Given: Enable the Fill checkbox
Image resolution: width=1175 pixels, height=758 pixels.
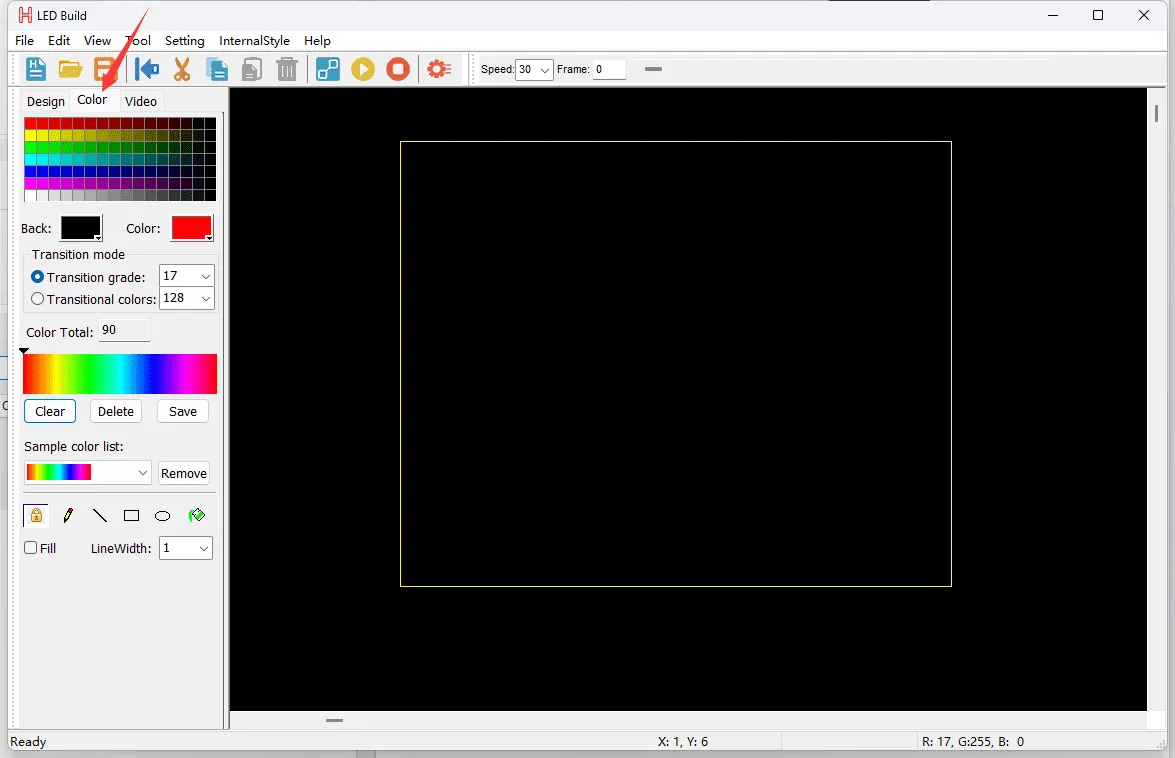Looking at the screenshot, I should [x=31, y=548].
